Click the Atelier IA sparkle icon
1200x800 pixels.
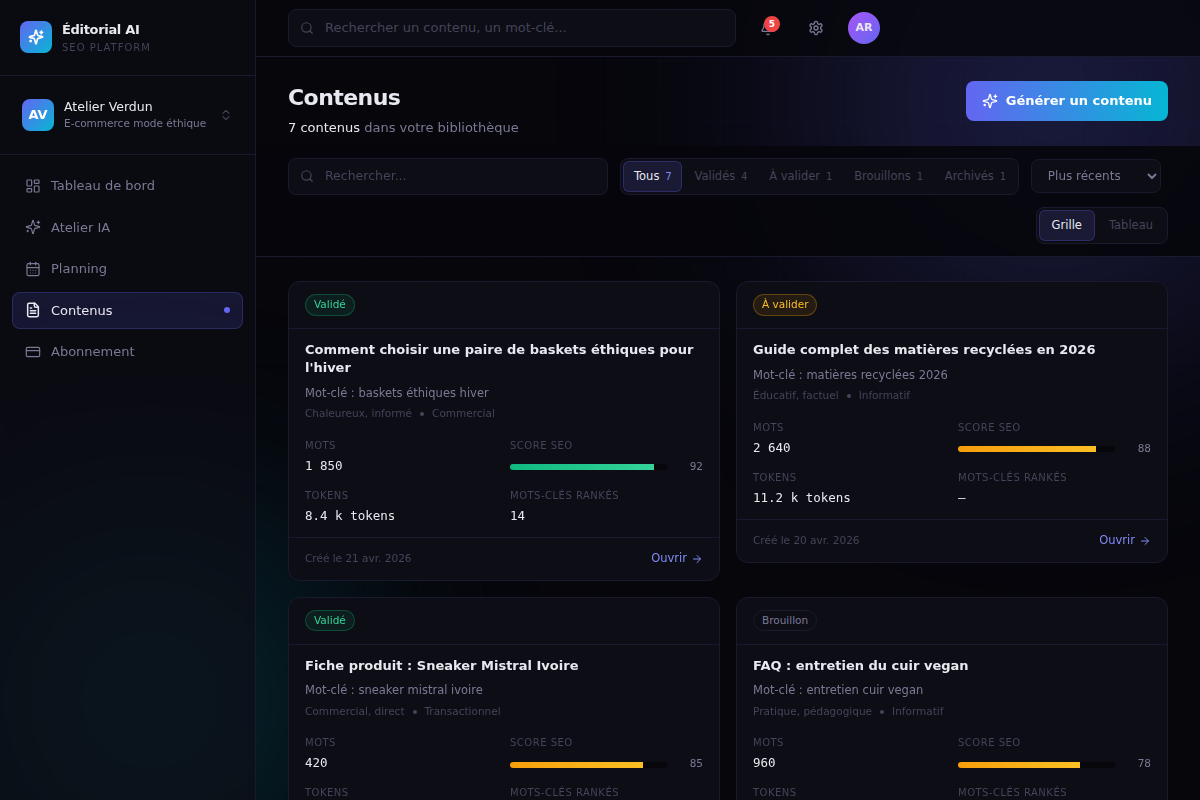(x=33, y=227)
